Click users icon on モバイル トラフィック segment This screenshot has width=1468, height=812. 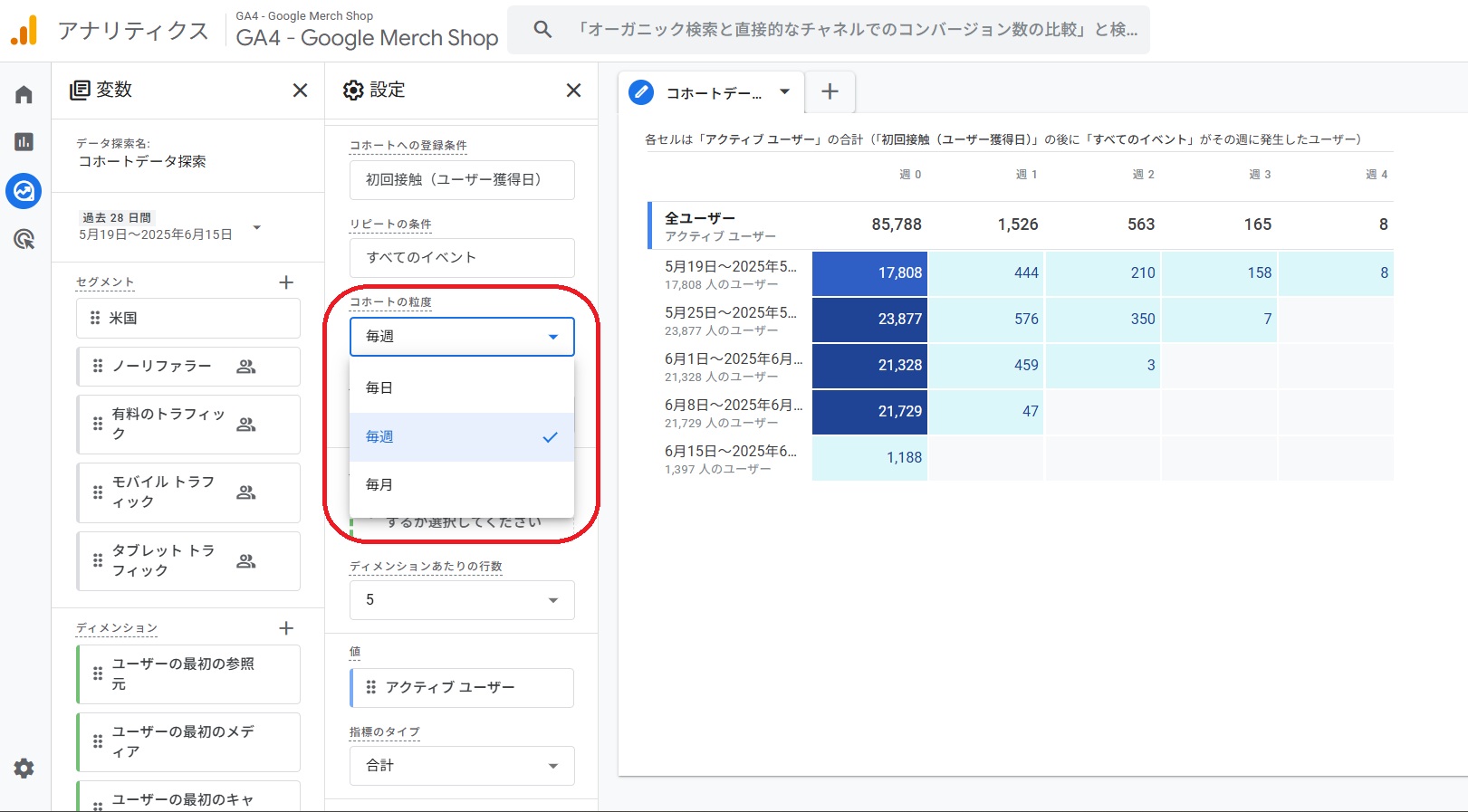(x=245, y=492)
